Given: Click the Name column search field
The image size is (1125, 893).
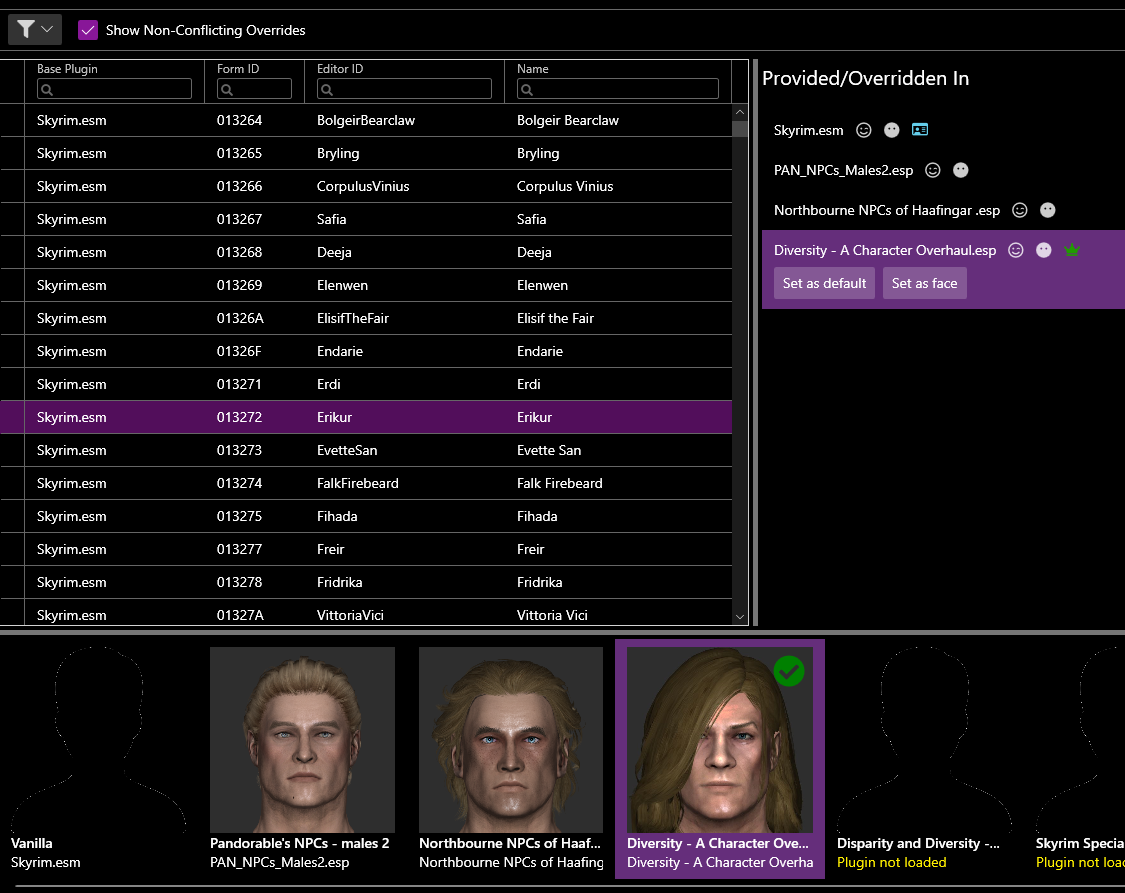Looking at the screenshot, I should click(617, 89).
